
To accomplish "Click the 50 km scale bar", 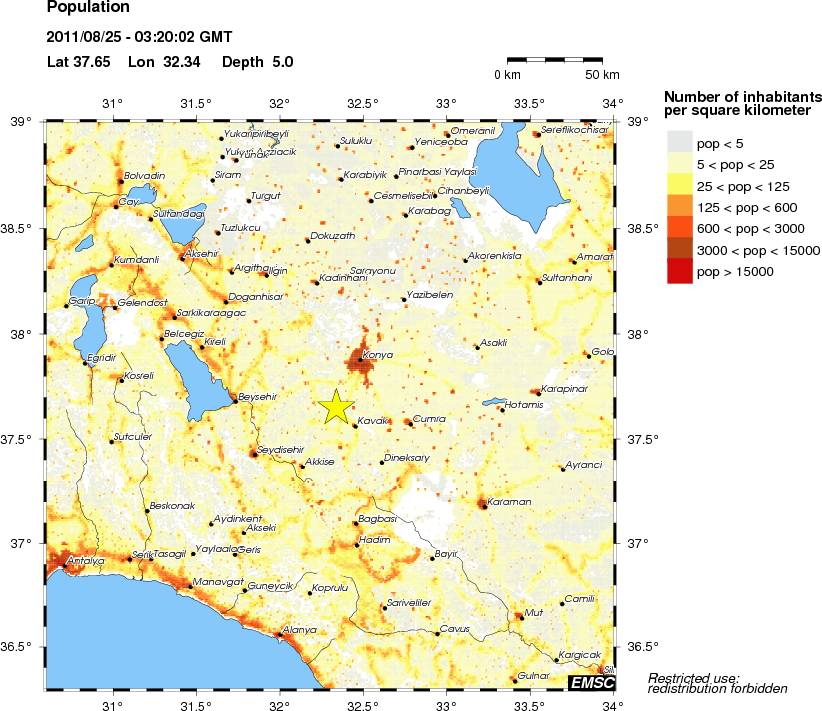I will point(555,60).
